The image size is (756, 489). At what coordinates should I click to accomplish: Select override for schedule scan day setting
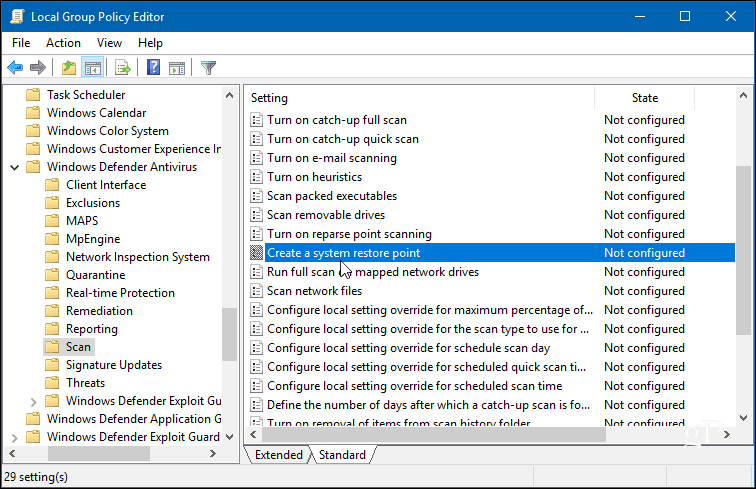pyautogui.click(x=408, y=348)
